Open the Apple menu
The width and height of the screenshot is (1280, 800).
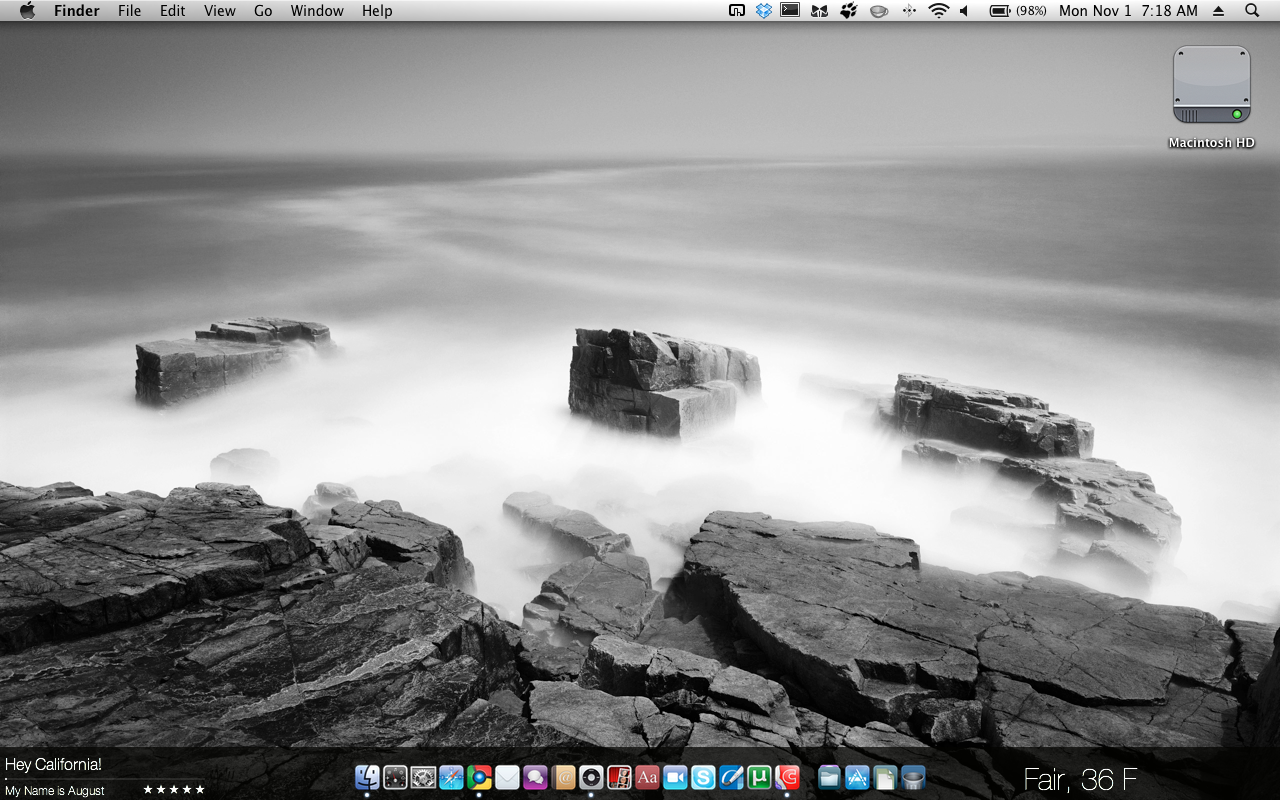(27, 11)
